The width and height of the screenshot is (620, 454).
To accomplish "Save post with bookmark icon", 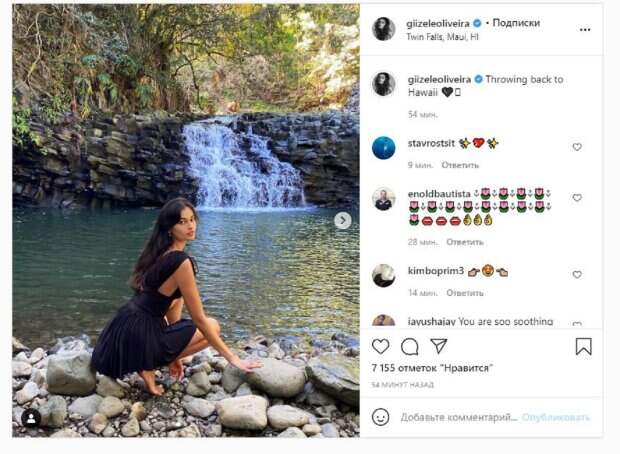I will (583, 346).
